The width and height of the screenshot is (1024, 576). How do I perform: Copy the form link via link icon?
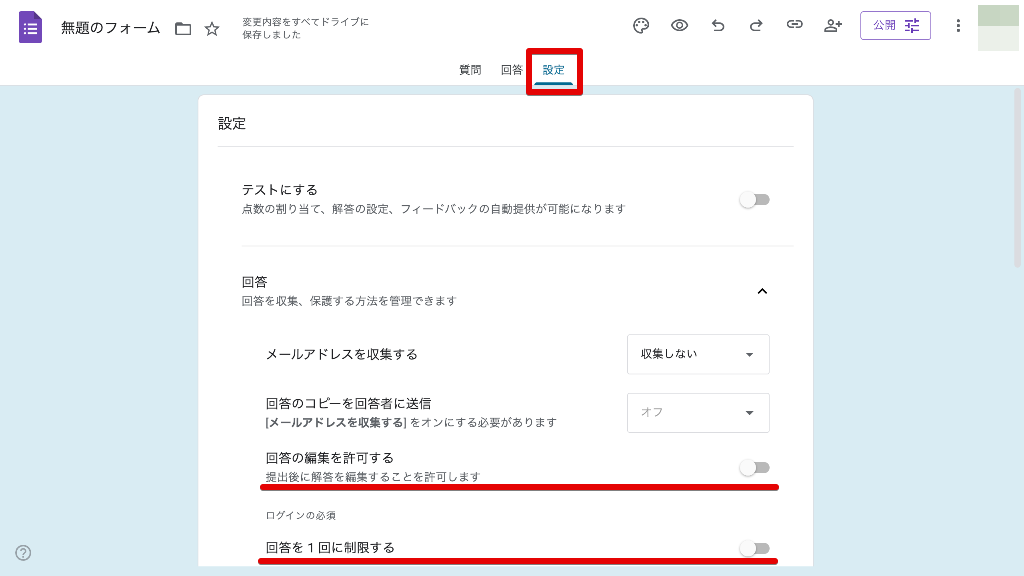(x=794, y=26)
